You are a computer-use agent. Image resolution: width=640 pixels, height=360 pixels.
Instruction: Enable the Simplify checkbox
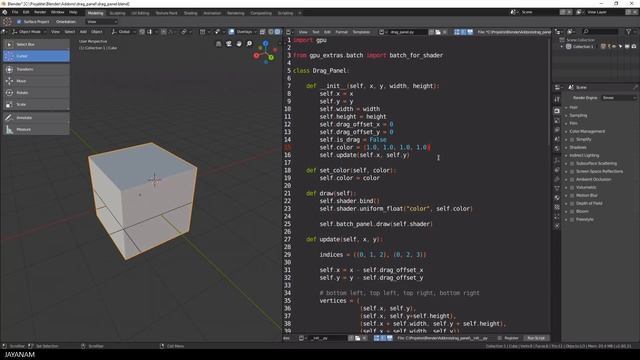tap(572, 140)
